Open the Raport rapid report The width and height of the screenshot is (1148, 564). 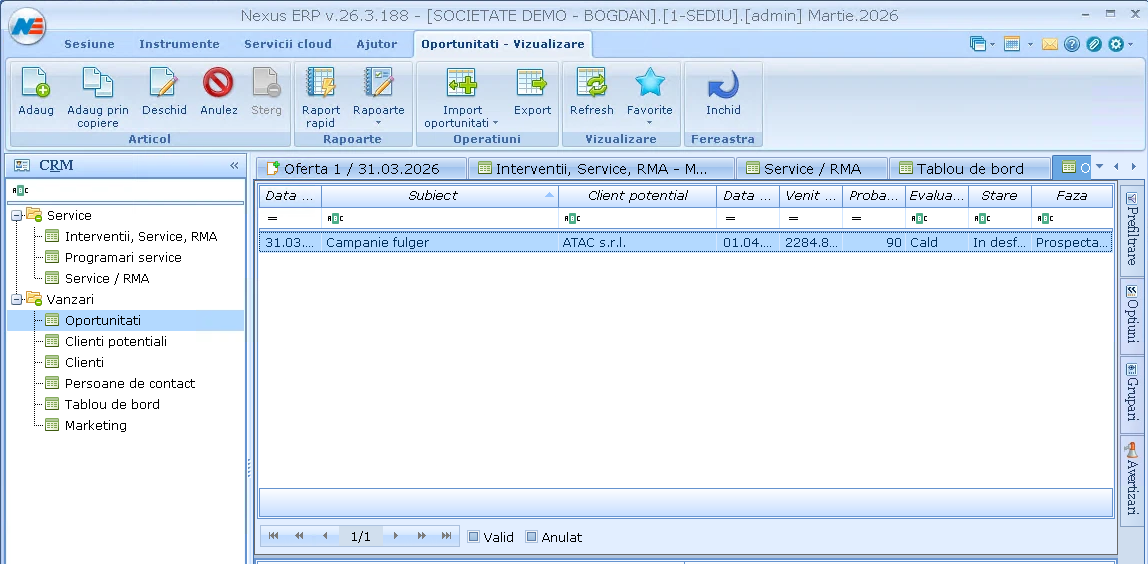(x=321, y=85)
